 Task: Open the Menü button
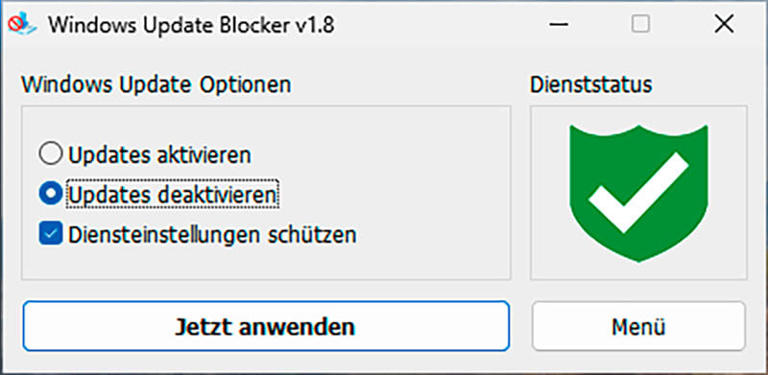pyautogui.click(x=639, y=326)
